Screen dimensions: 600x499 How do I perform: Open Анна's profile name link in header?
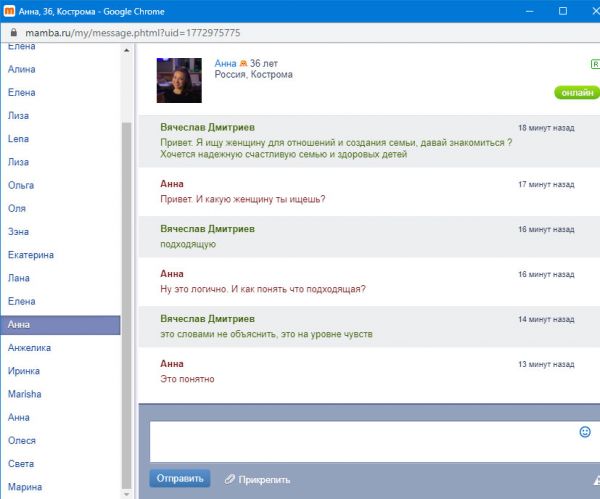click(225, 63)
